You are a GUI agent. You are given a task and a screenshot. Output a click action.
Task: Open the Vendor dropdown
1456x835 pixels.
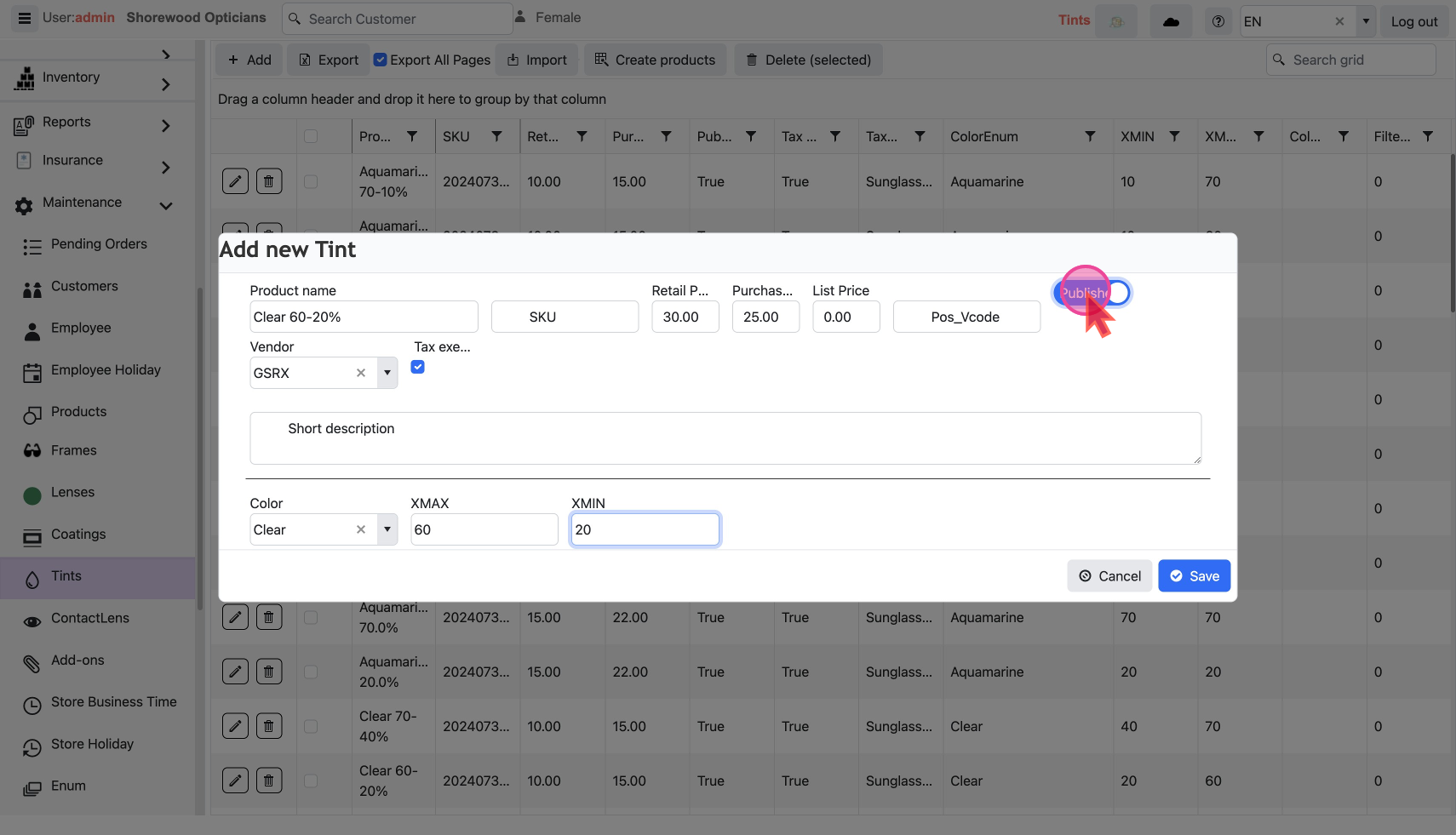click(387, 373)
